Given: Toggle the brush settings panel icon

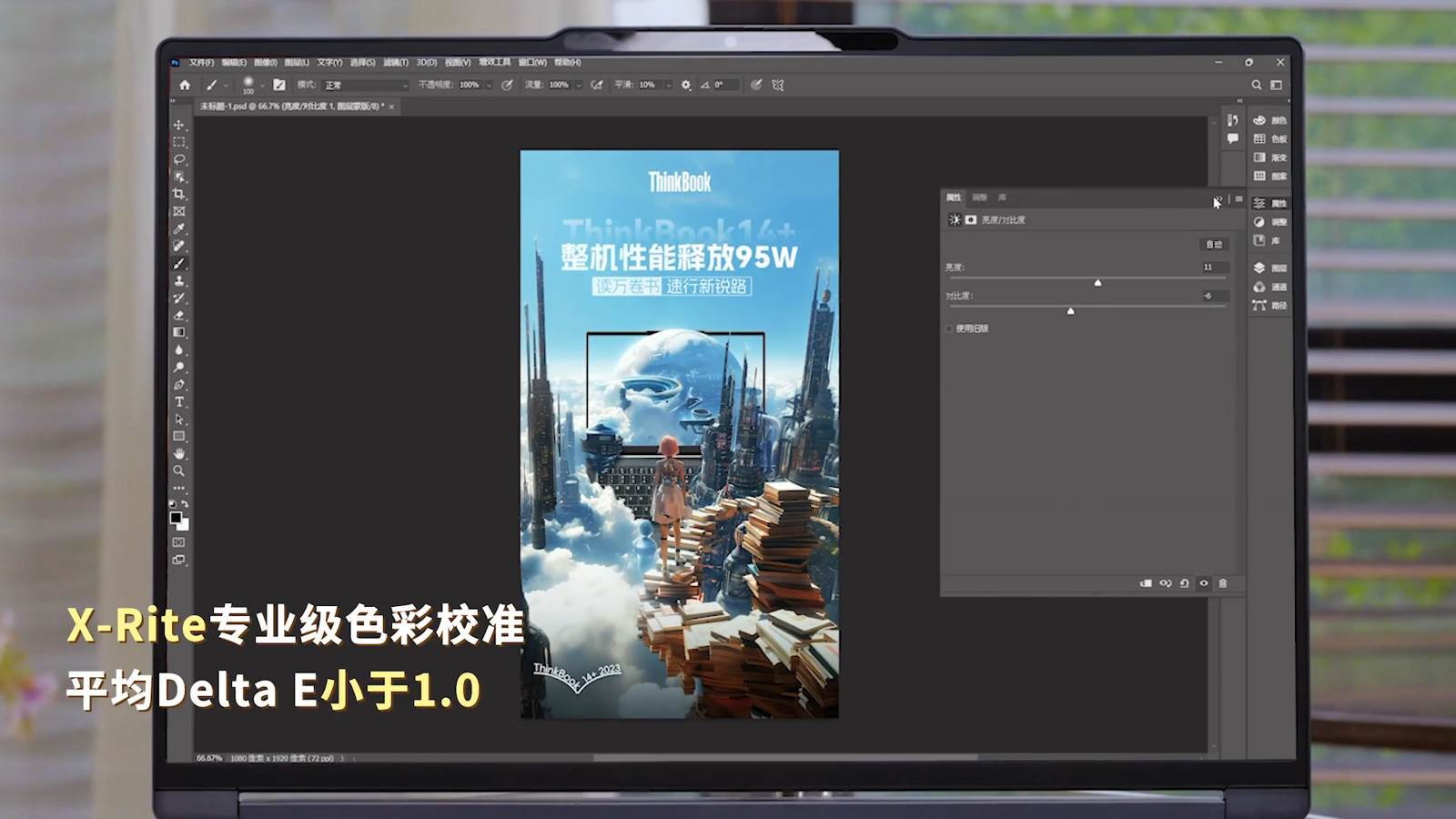Looking at the screenshot, I should point(279,85).
